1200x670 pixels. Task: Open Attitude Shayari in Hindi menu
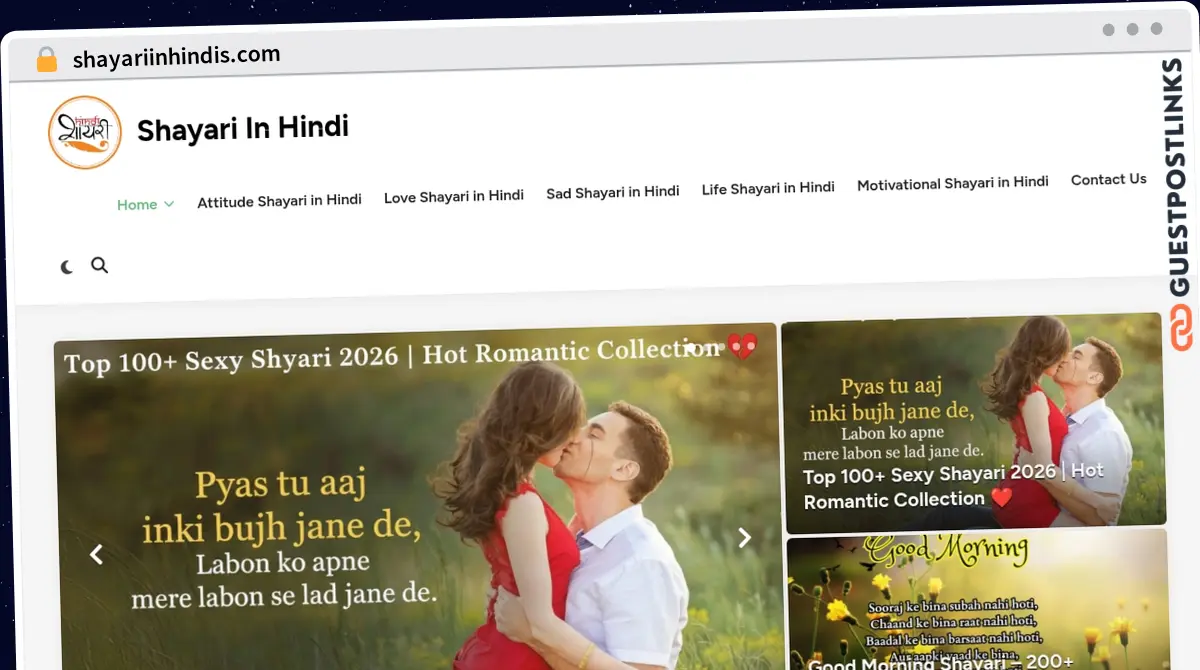pyautogui.click(x=279, y=200)
